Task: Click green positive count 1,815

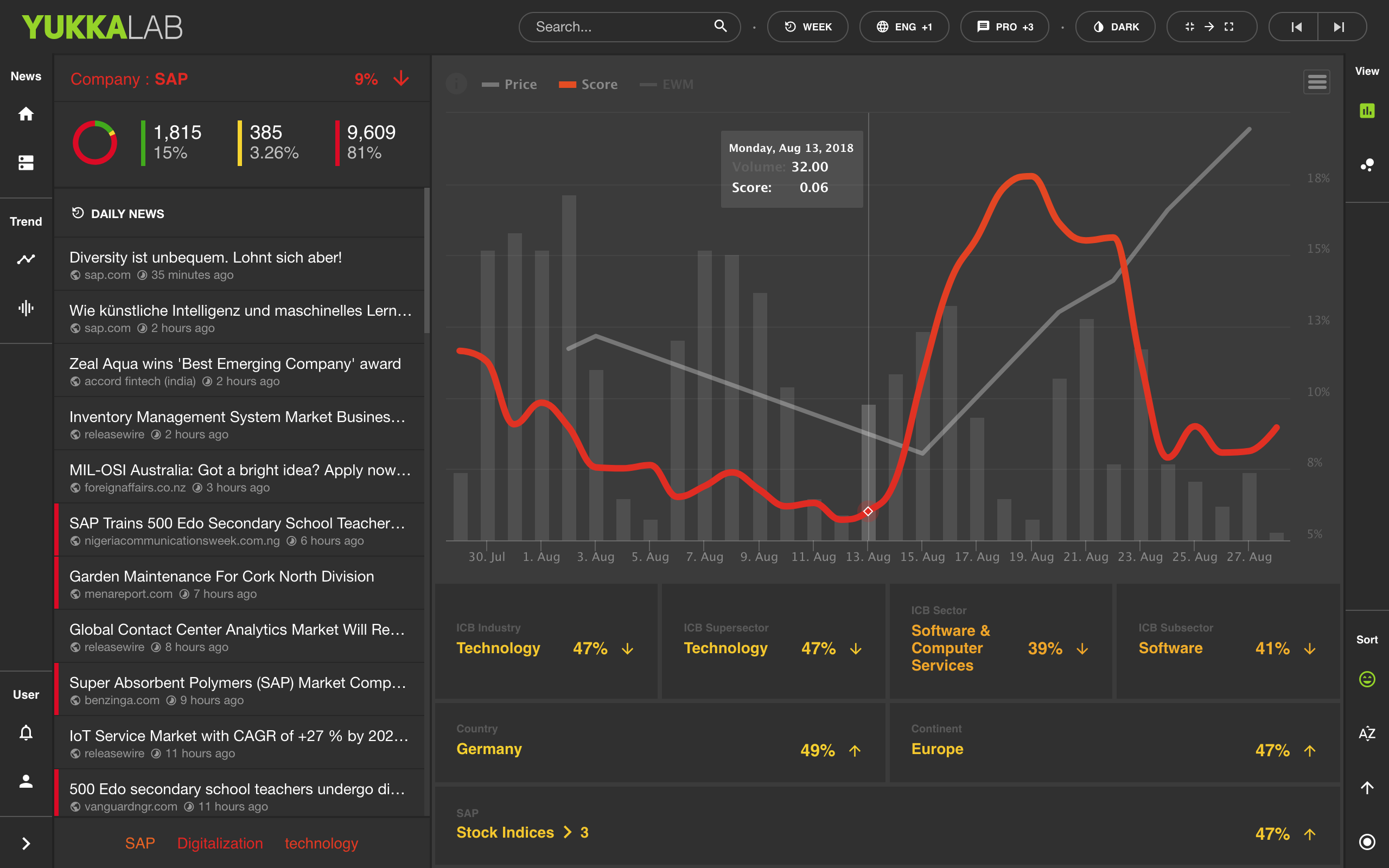Action: tap(177, 132)
